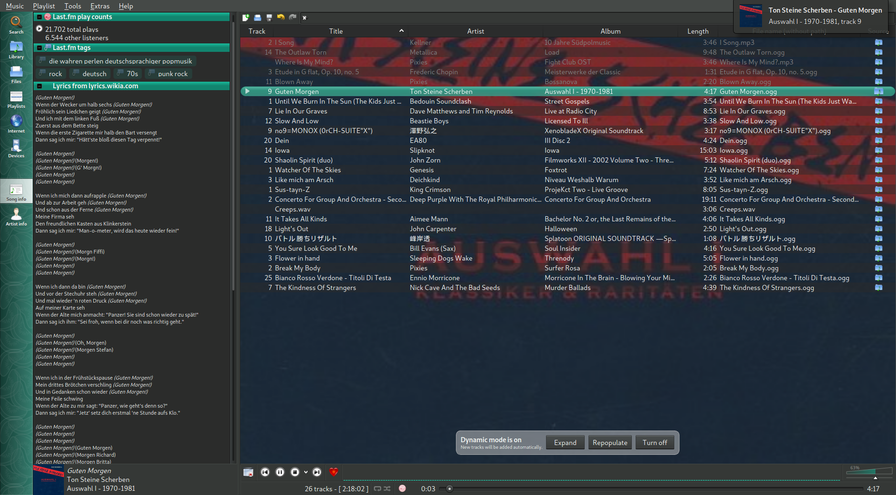Click the yellow undo arrow in the playlist toolbar
This screenshot has height=495, width=896.
tap(281, 18)
